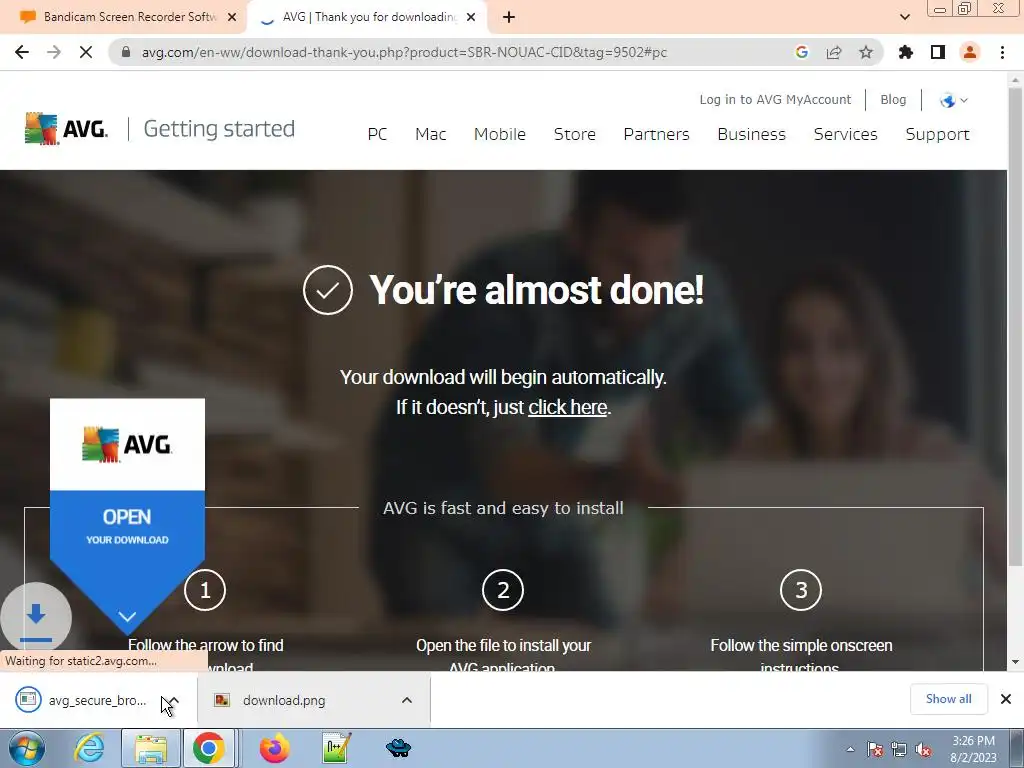Click the Chrome taskbar icon

point(209,748)
